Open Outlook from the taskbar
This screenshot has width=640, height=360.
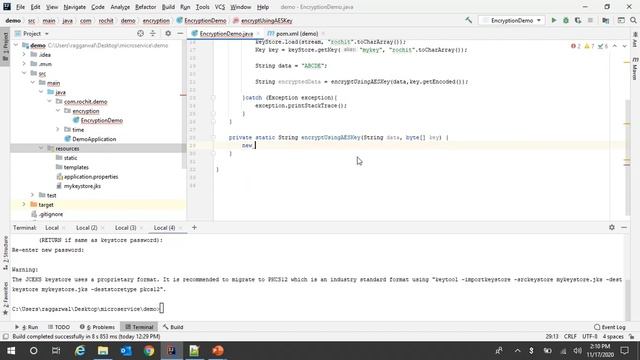pos(126,351)
